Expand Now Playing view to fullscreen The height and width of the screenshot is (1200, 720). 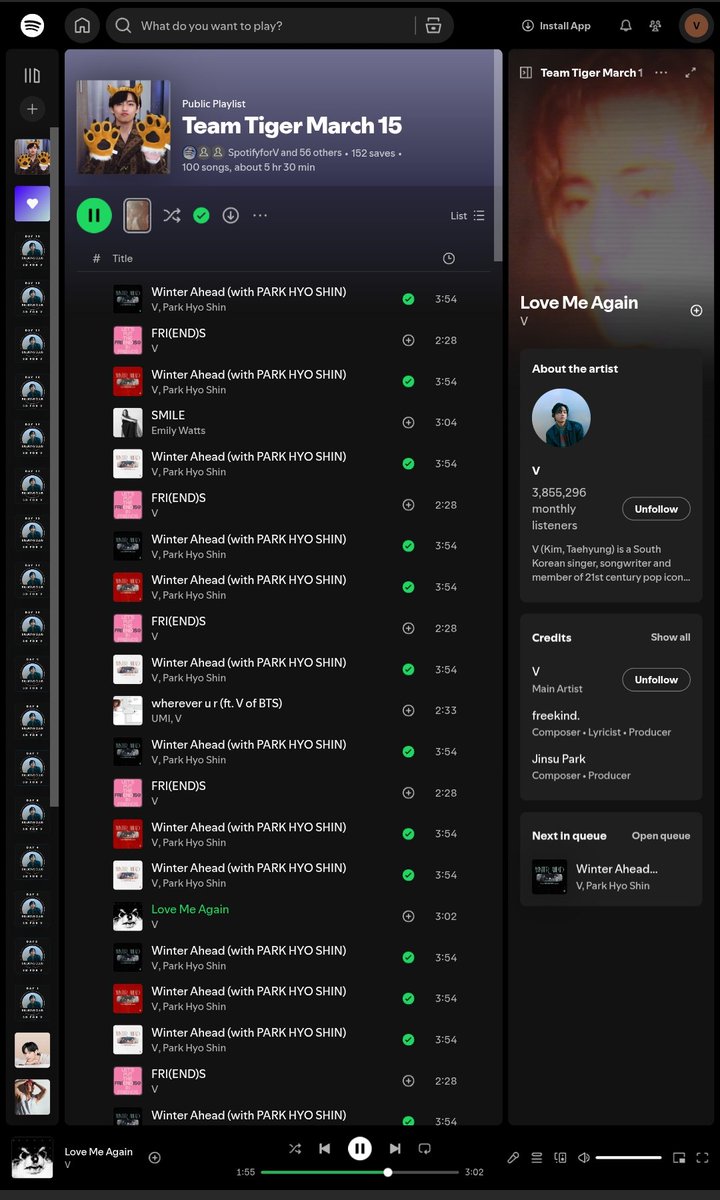tap(690, 72)
